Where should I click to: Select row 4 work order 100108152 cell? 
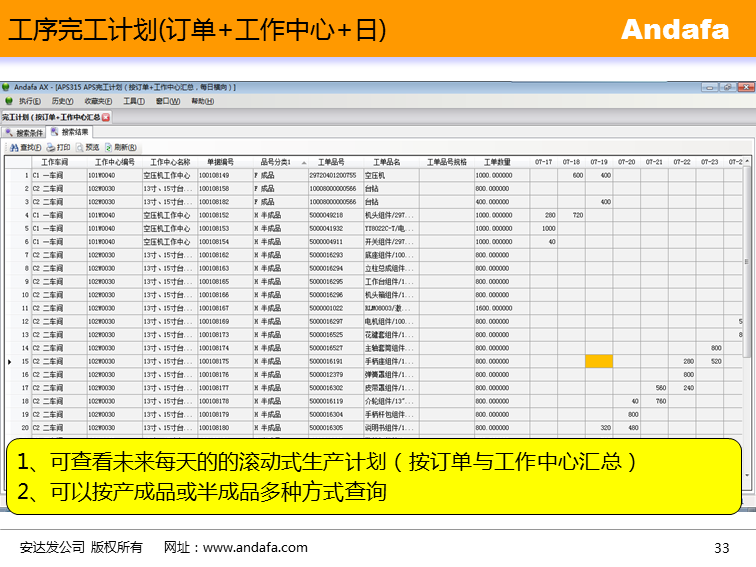pos(214,215)
